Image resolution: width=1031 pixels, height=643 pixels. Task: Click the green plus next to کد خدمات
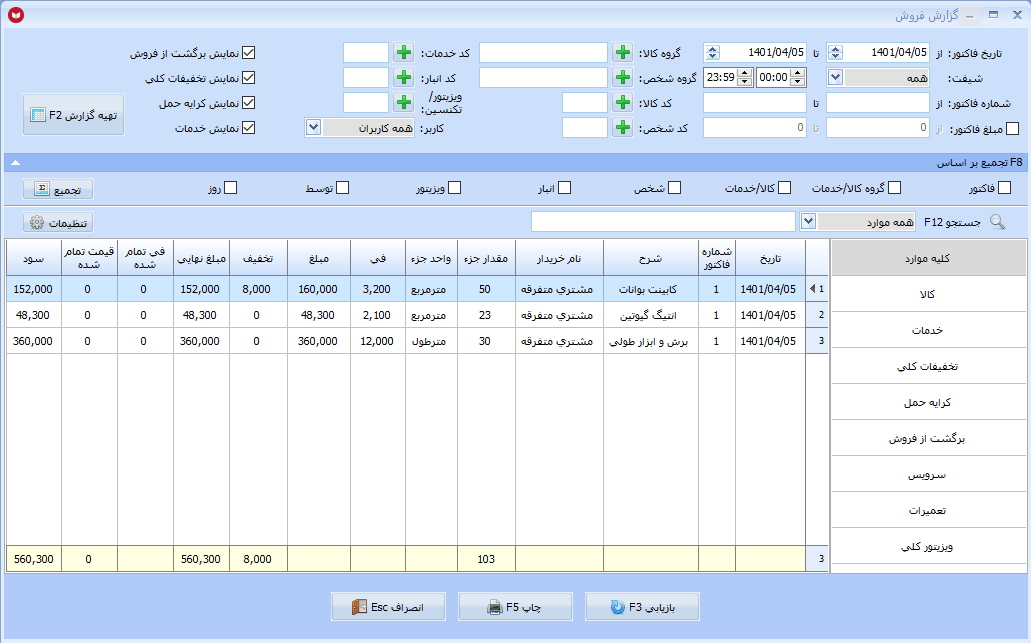click(x=404, y=53)
